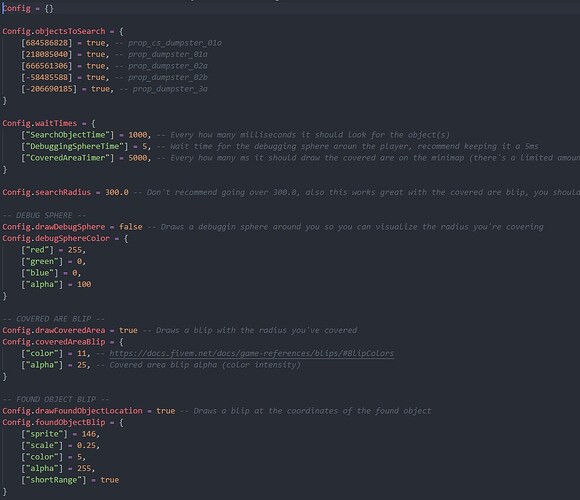Image resolution: width=580 pixels, height=500 pixels.
Task: Click the "green" key
Action: tap(42, 261)
